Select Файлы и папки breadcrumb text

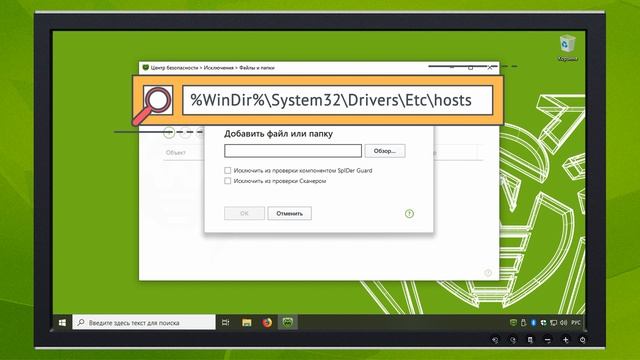point(256,68)
